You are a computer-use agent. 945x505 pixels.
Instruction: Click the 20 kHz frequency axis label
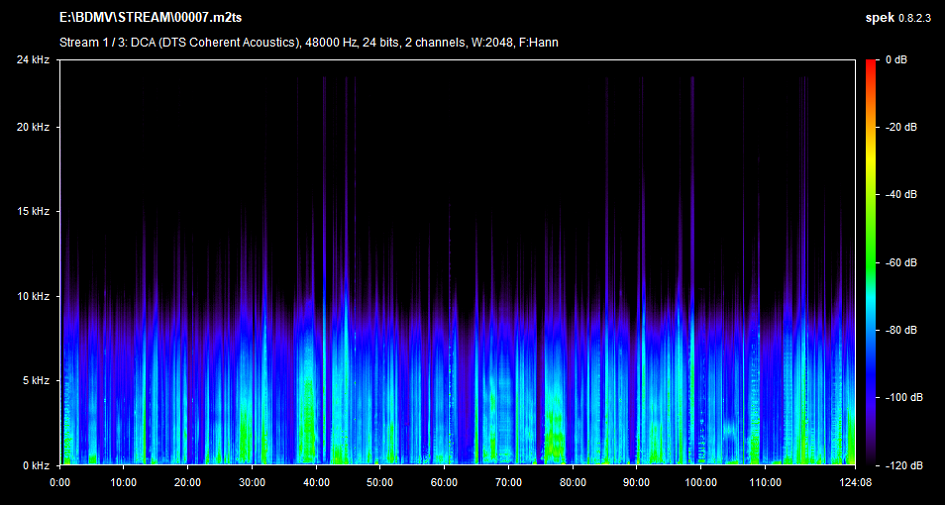pos(33,128)
